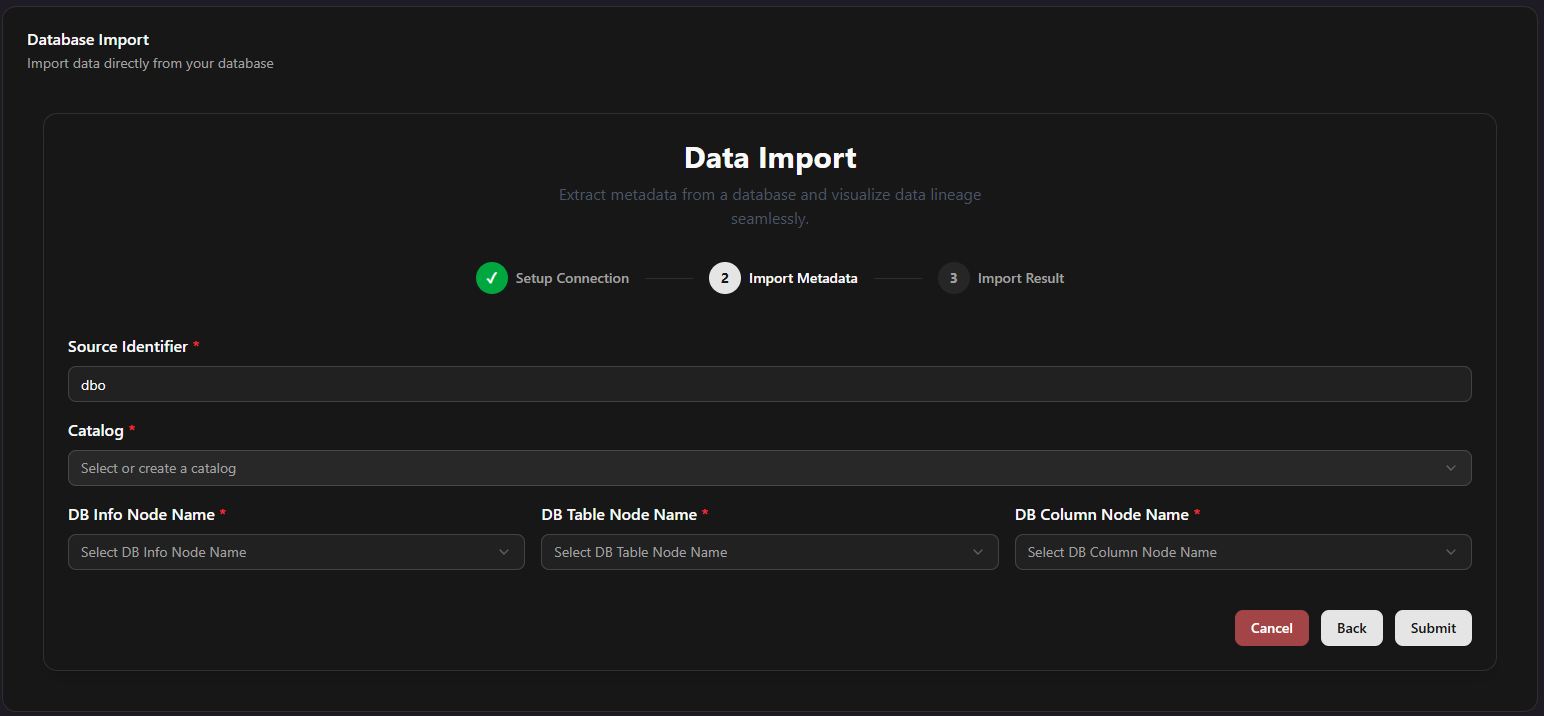This screenshot has width=1544, height=716.
Task: Open the Catalog dropdown chevron
Action: [1451, 468]
